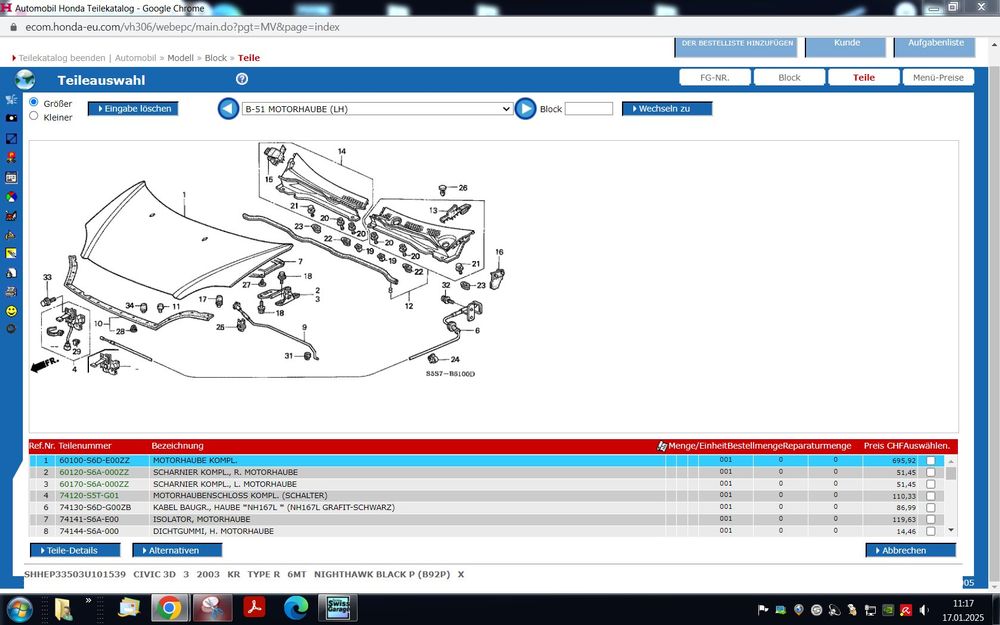Open Swiss Garage app in taskbar
Viewport: 1000px width, 625px height.
click(338, 608)
